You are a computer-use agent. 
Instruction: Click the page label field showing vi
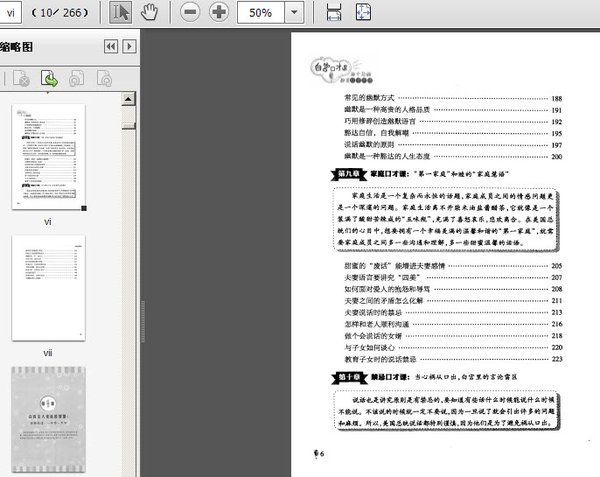tap(10, 12)
